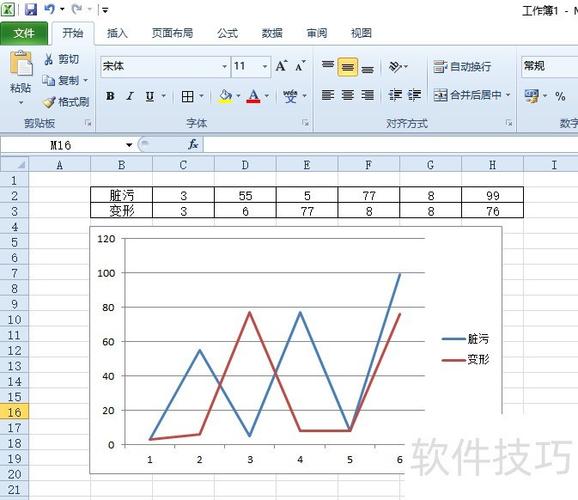This screenshot has height=500, width=578.
Task: Increase font size with large A icon
Action: [x=282, y=66]
